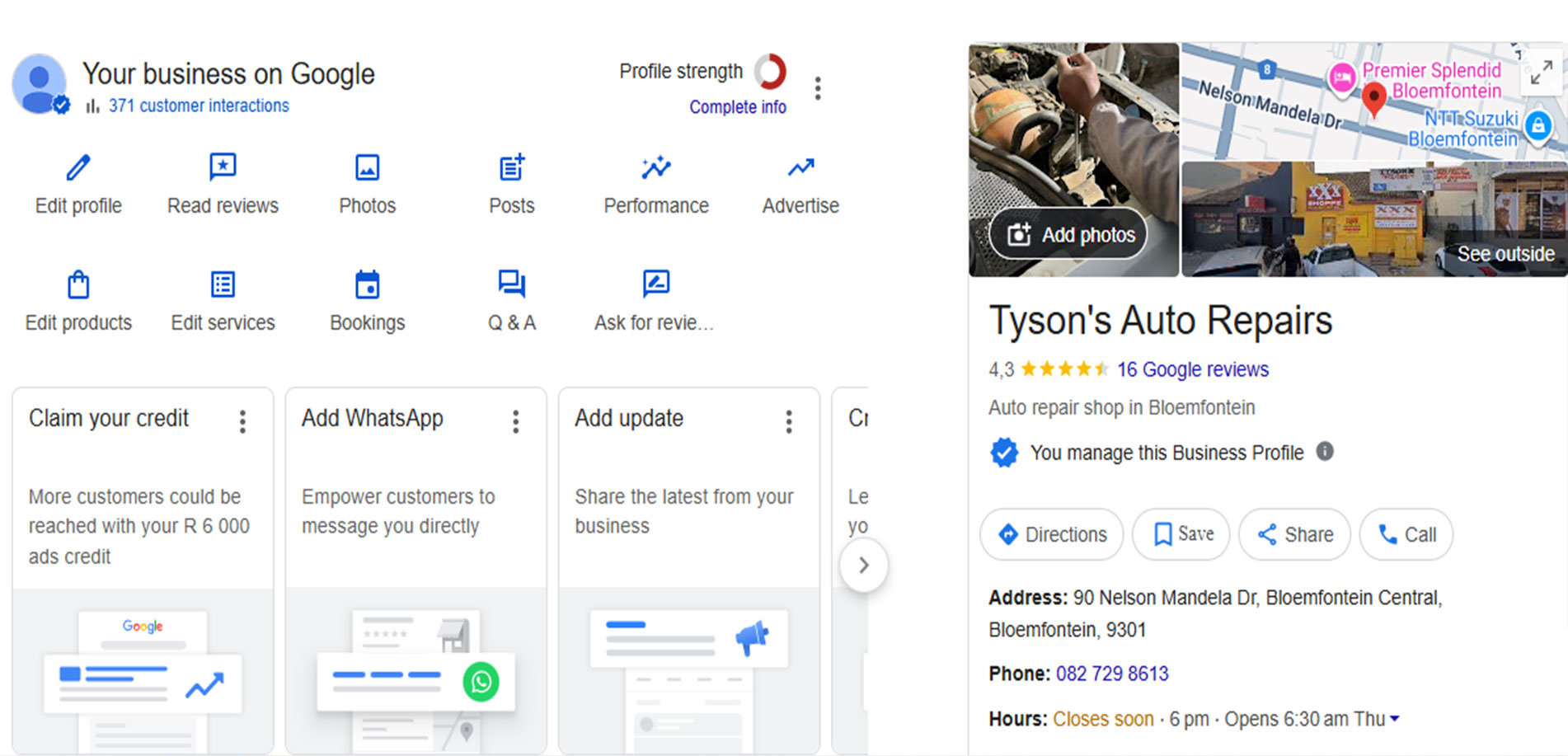Open options menu on Add WhatsApp card
This screenshot has height=756, width=1568.
(516, 422)
